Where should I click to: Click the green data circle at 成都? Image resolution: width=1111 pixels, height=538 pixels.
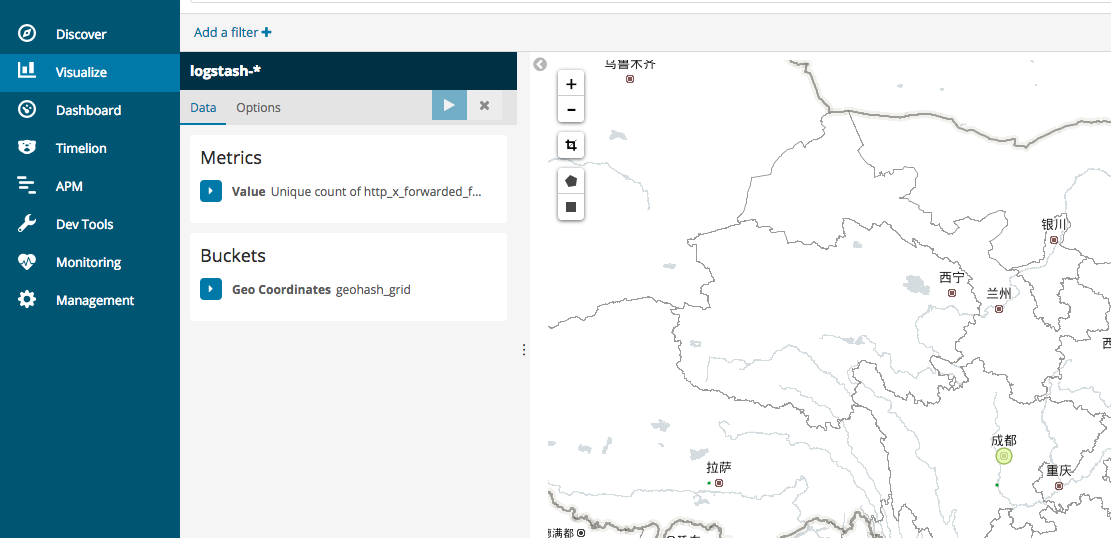pos(1003,456)
